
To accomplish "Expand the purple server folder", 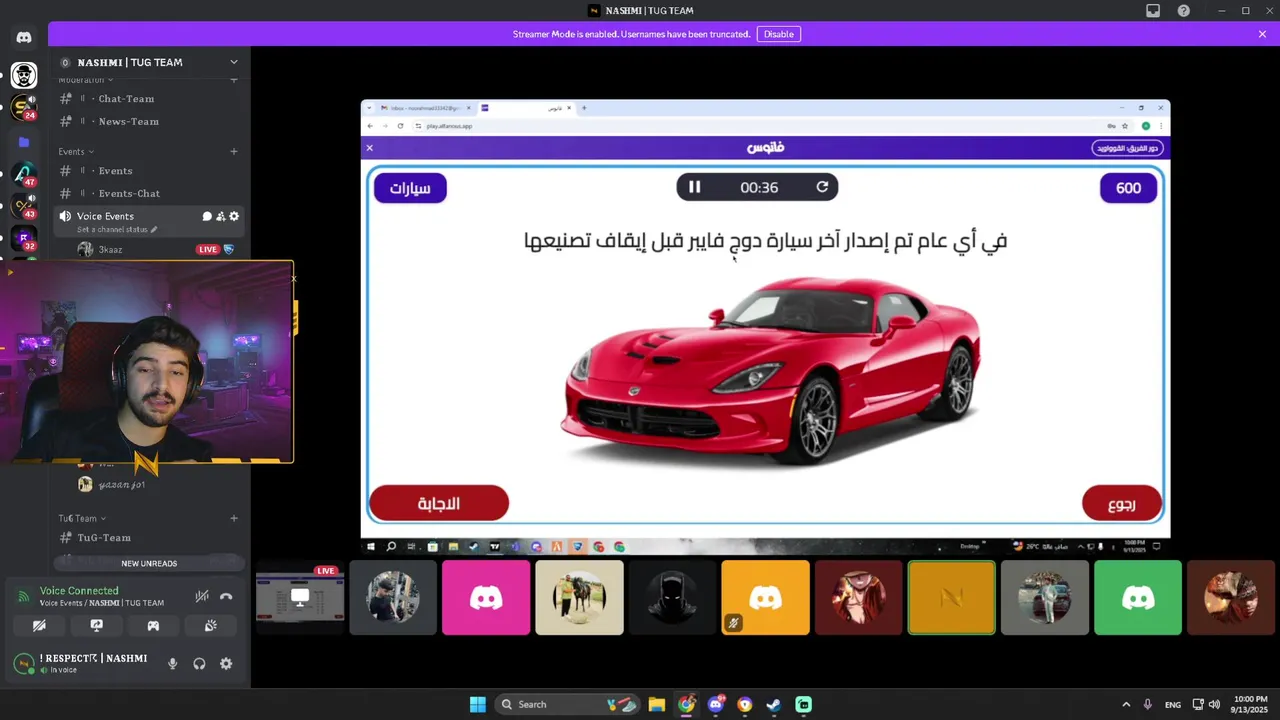I will point(24,142).
